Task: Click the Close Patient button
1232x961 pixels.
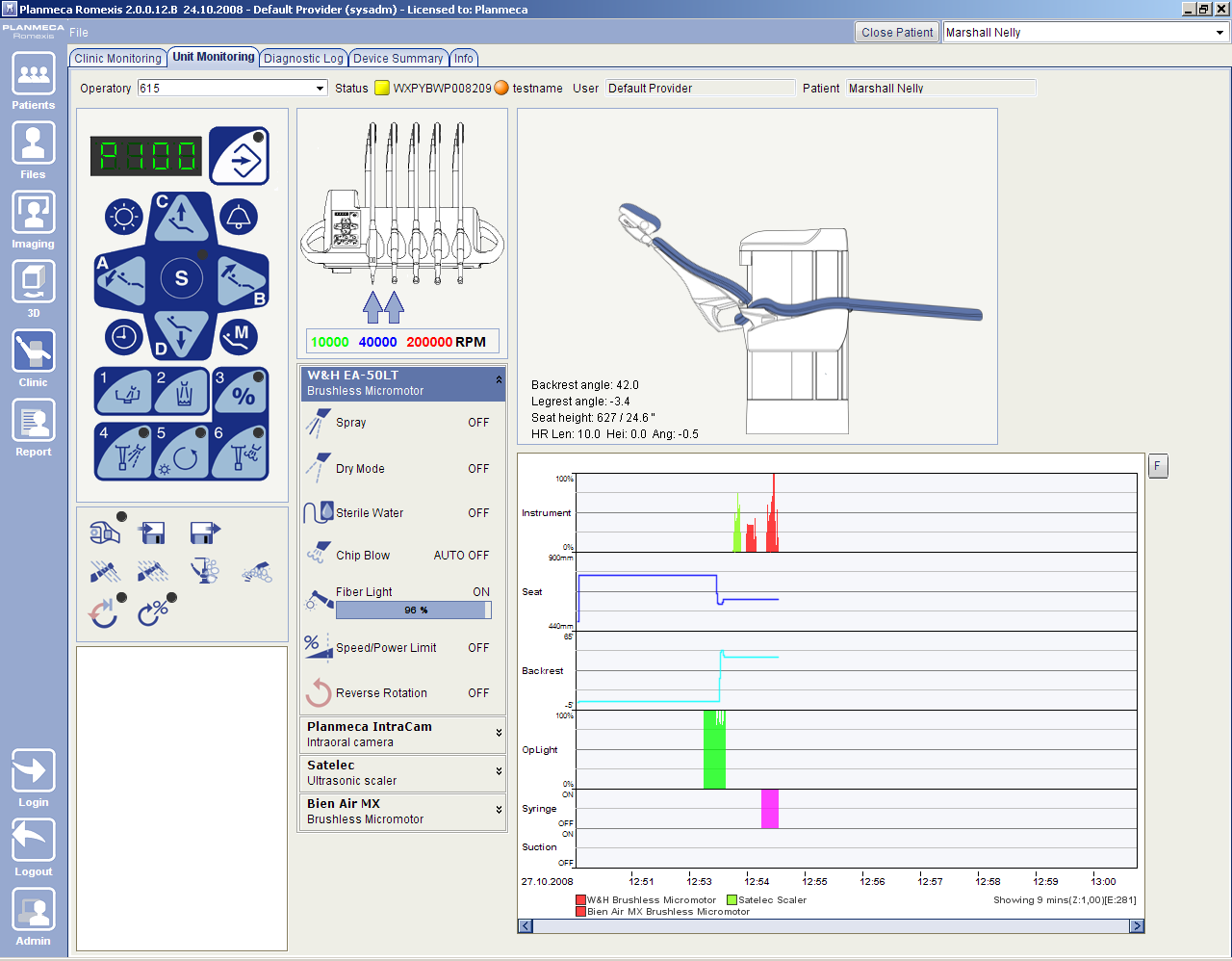Action: 897,33
